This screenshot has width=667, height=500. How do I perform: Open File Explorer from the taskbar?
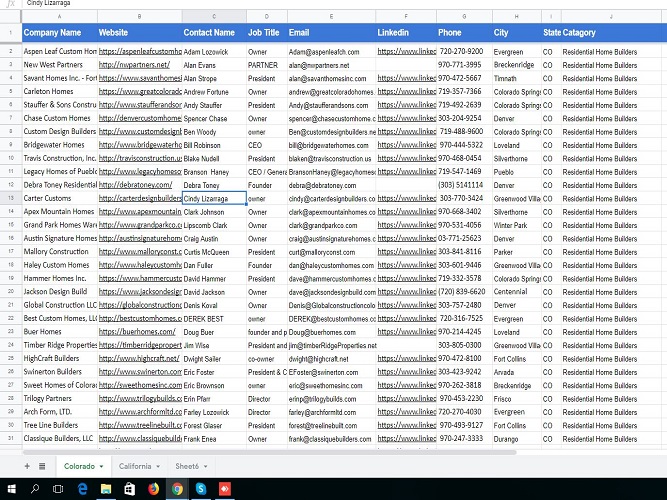coord(106,489)
